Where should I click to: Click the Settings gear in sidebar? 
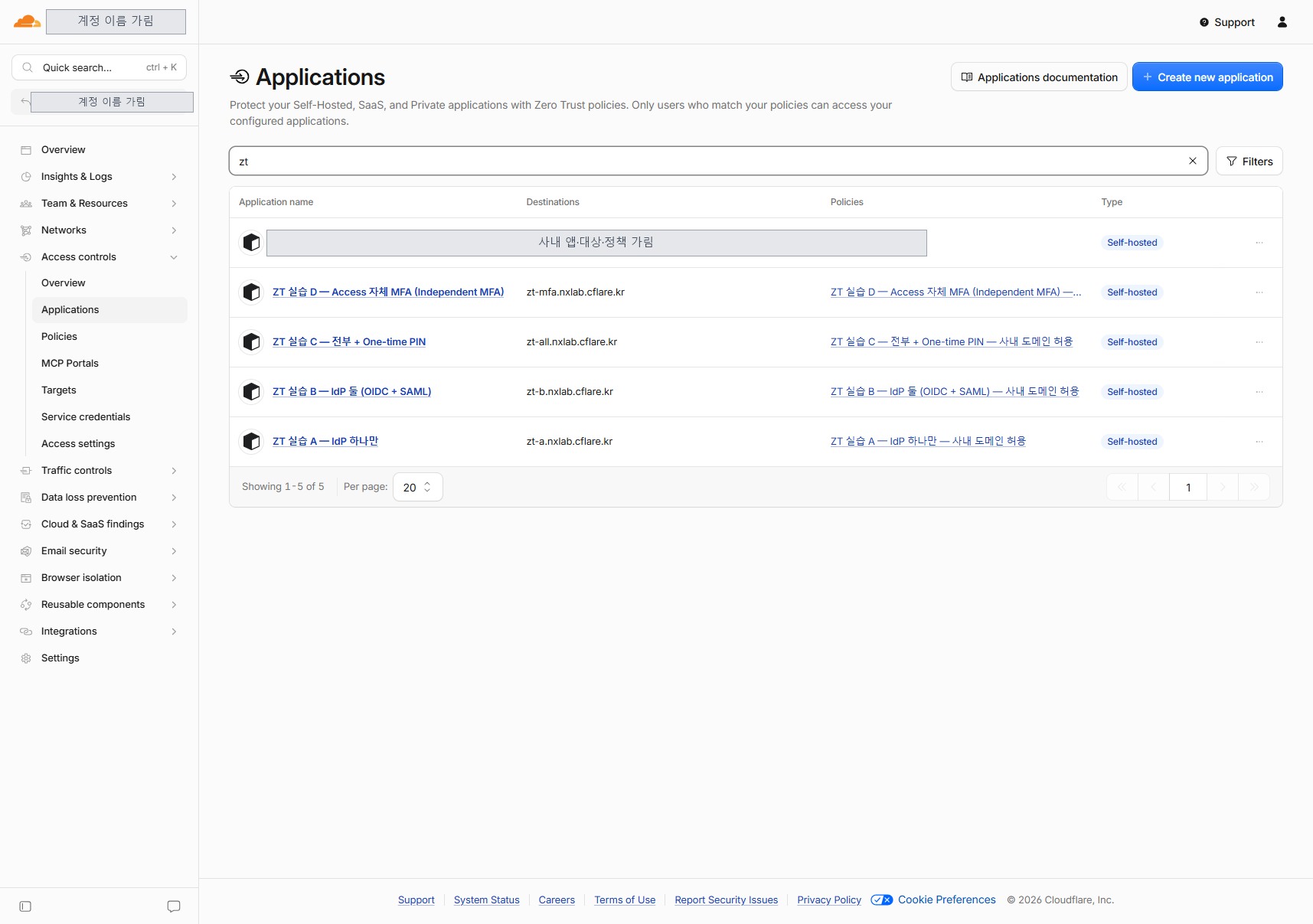coord(26,658)
